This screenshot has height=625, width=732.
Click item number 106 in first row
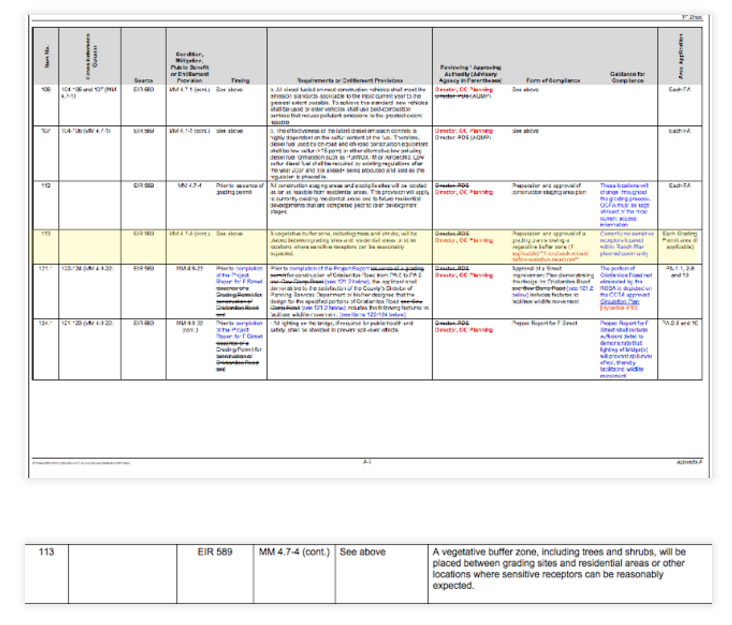tap(46, 89)
